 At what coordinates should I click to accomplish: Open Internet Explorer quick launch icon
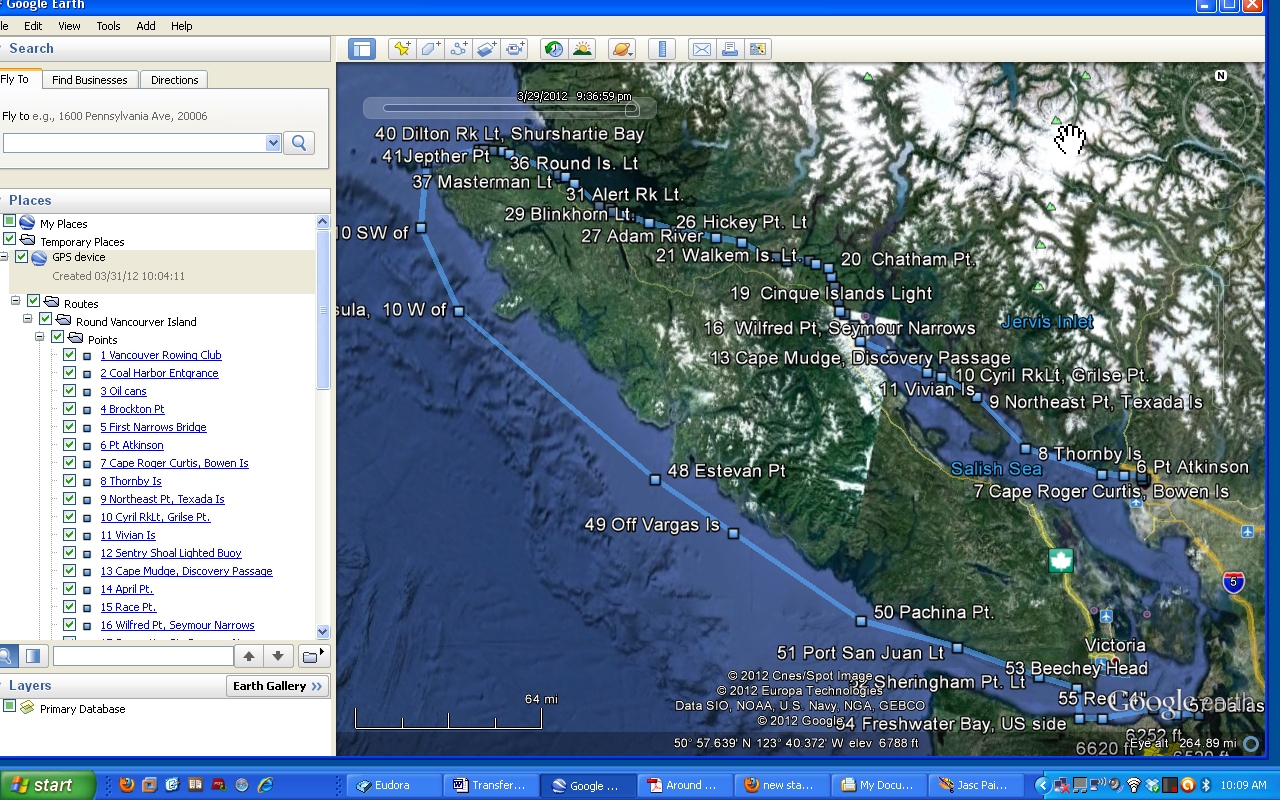(264, 785)
